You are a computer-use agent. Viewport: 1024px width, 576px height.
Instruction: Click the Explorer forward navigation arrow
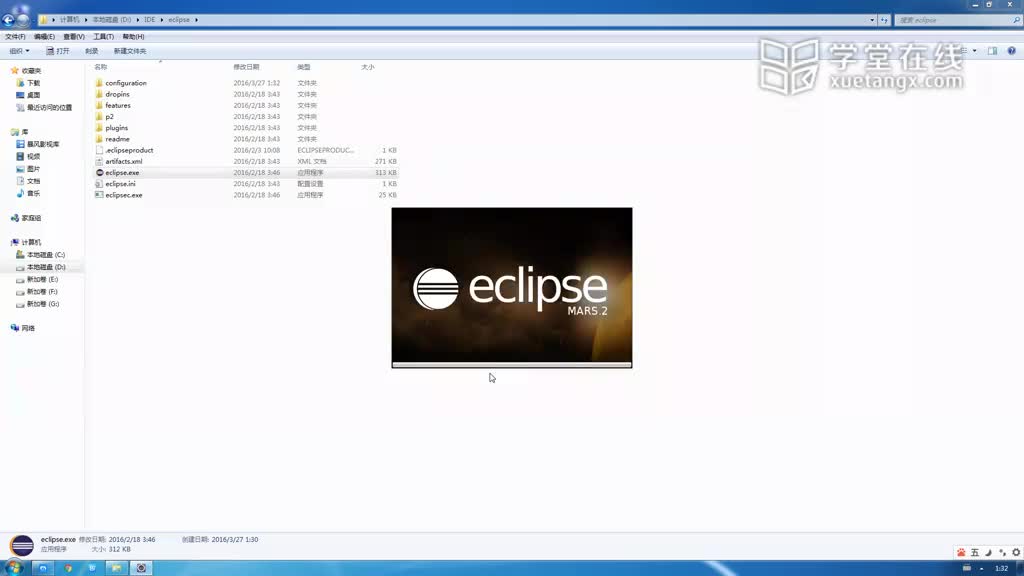point(24,20)
